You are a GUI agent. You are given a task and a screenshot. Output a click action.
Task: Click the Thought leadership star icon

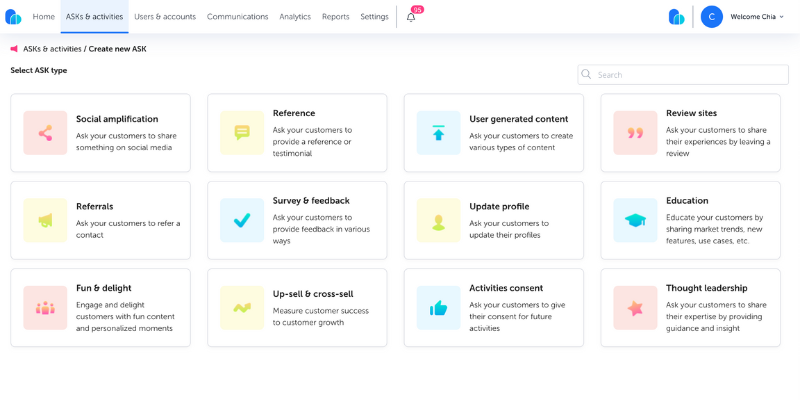click(635, 308)
